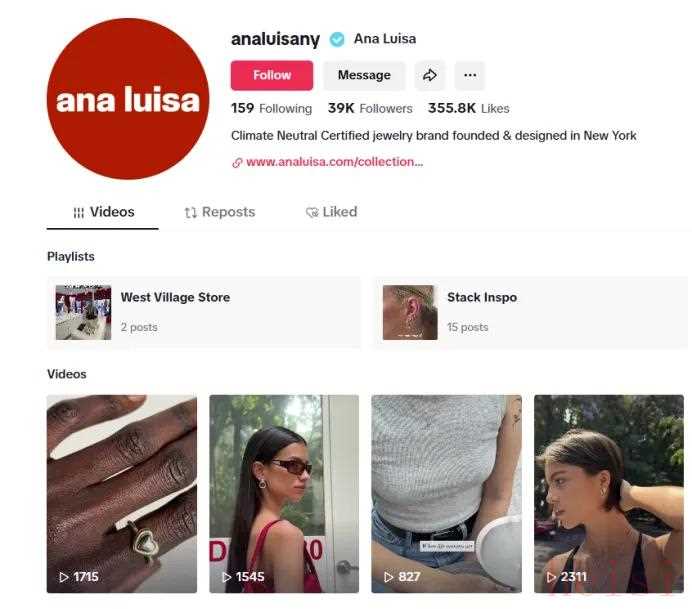View the 159 Following list
Viewport: 692px width, 609px height.
(x=271, y=108)
